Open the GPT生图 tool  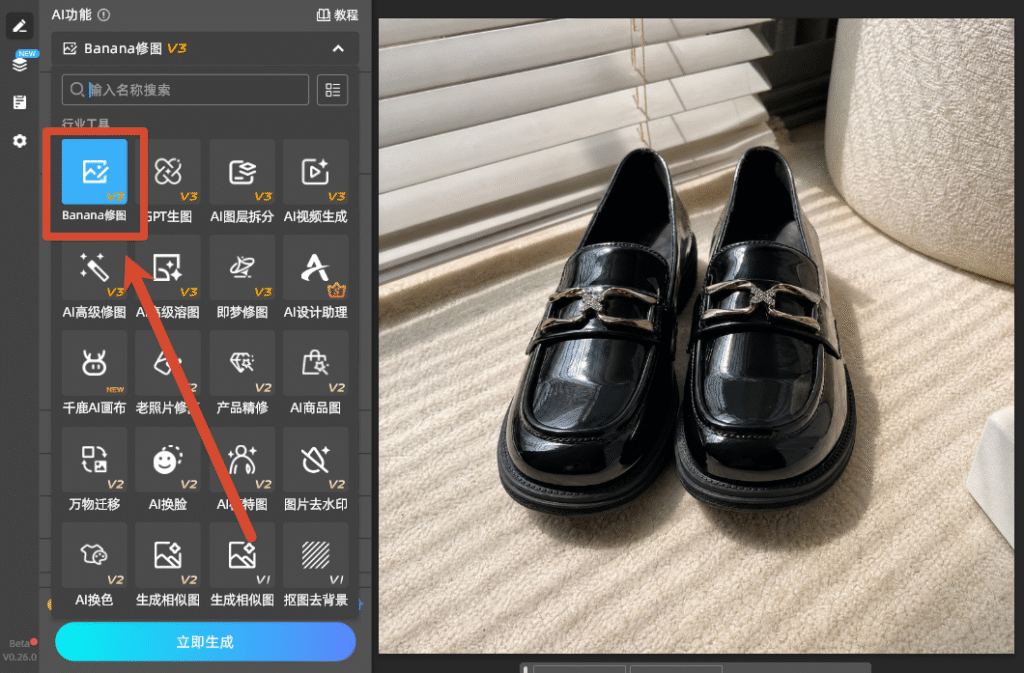click(168, 171)
